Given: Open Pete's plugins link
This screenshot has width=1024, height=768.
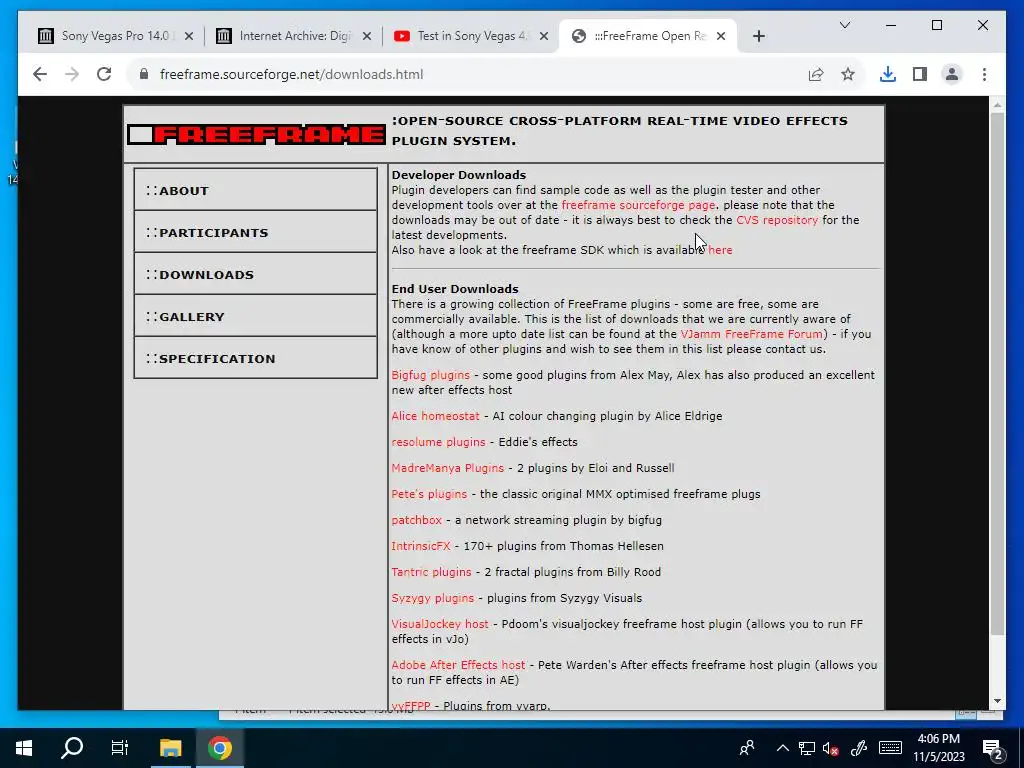Looking at the screenshot, I should point(429,494).
